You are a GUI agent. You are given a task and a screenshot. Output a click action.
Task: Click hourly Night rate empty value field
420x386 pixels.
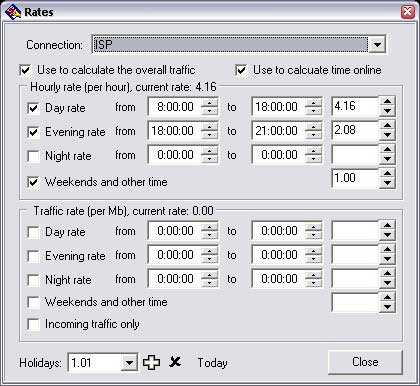click(355, 154)
